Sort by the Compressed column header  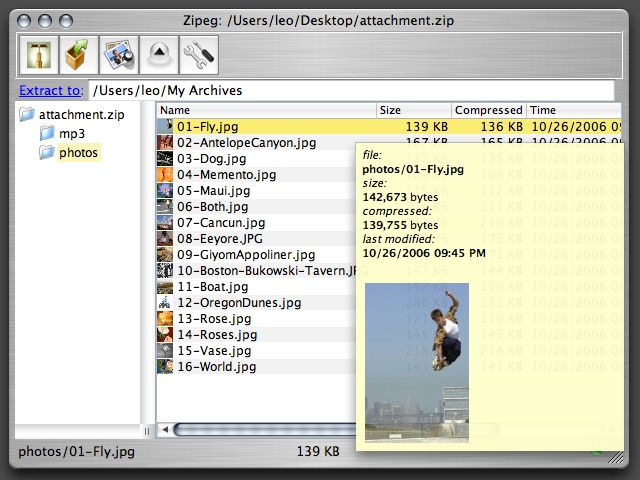point(489,110)
